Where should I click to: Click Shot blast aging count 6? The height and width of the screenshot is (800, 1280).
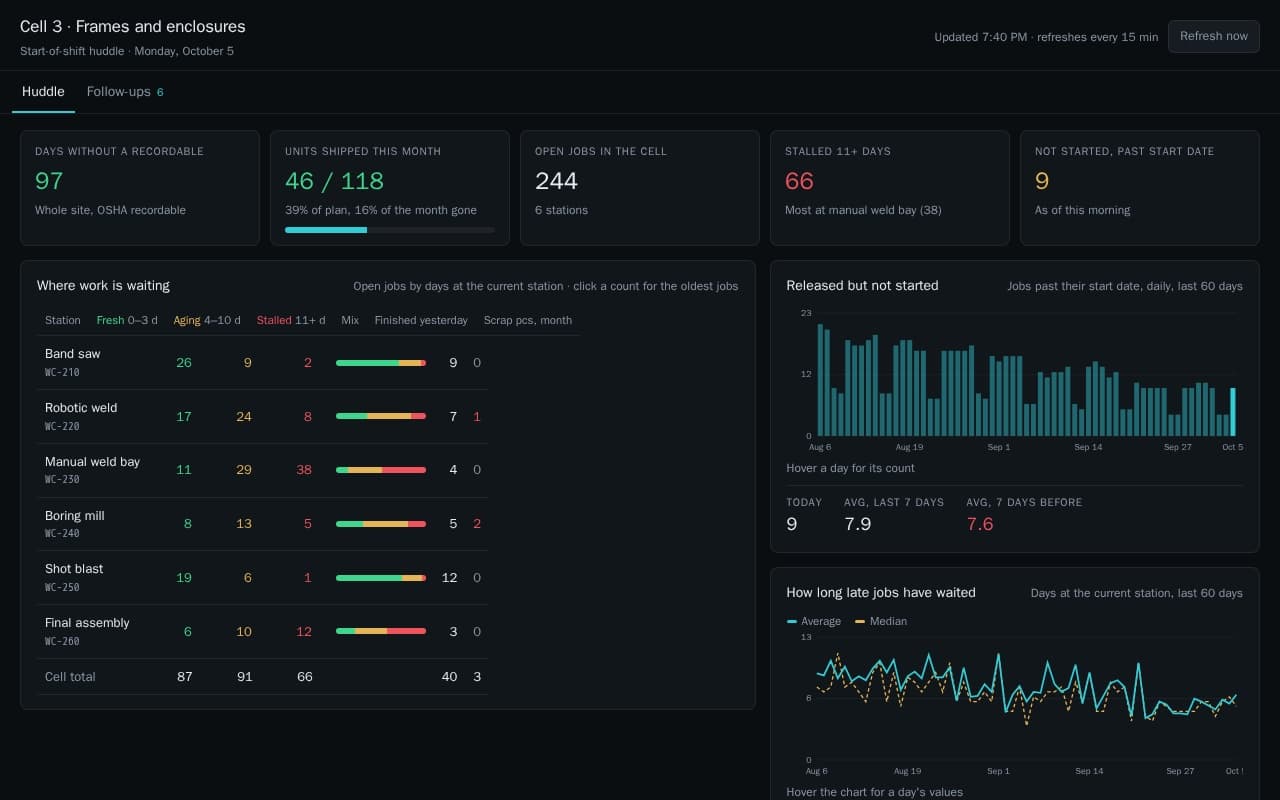247,577
